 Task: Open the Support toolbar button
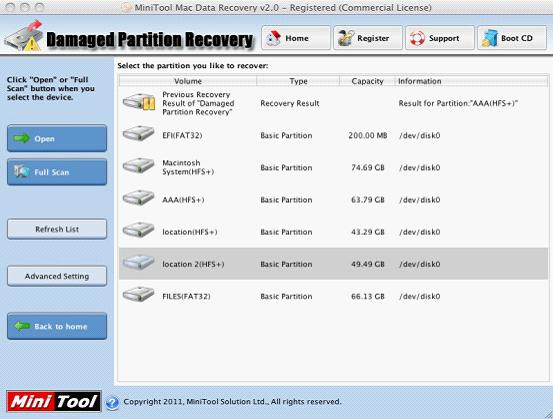[x=439, y=38]
